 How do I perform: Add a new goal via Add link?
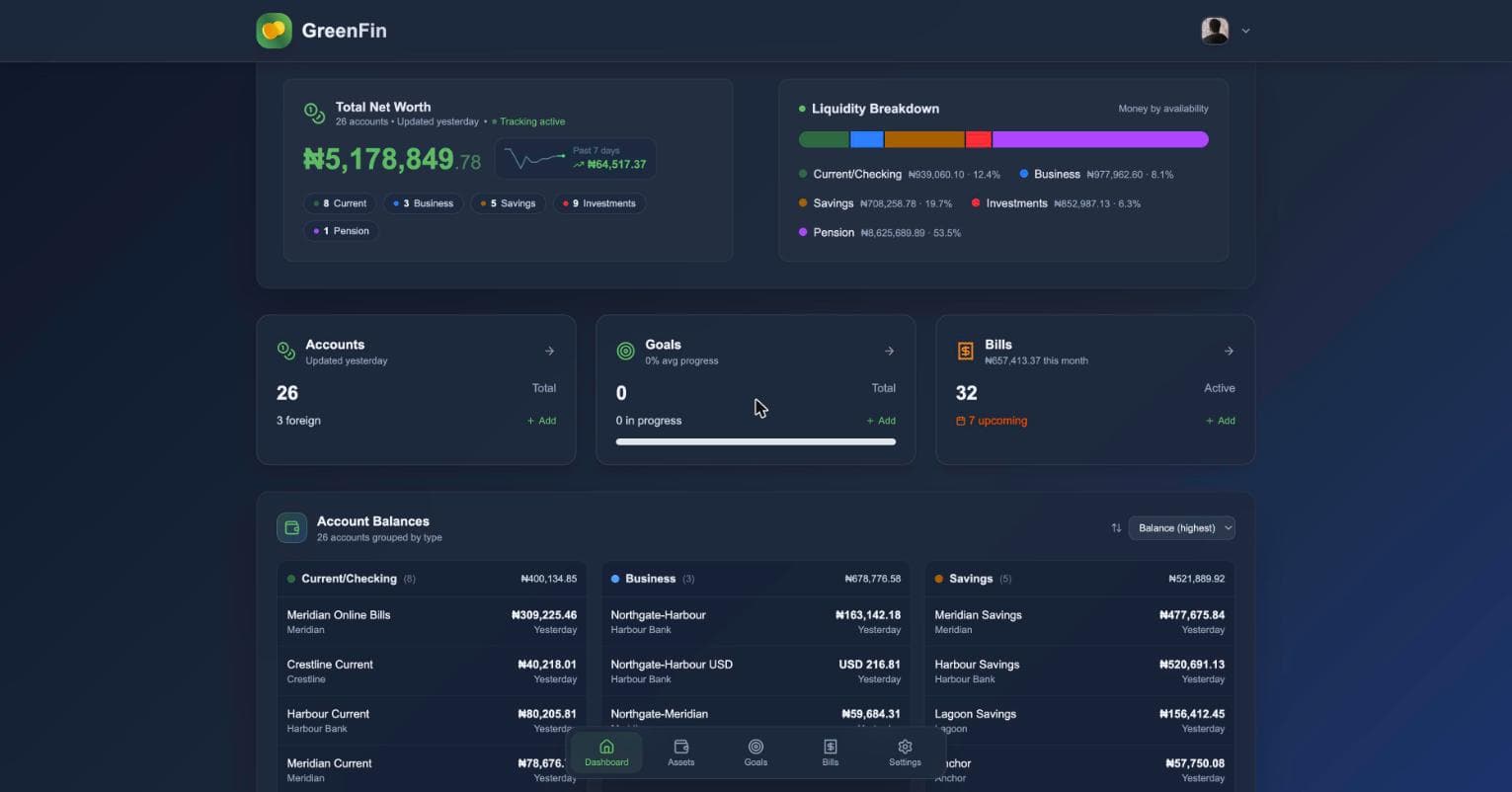(x=881, y=421)
